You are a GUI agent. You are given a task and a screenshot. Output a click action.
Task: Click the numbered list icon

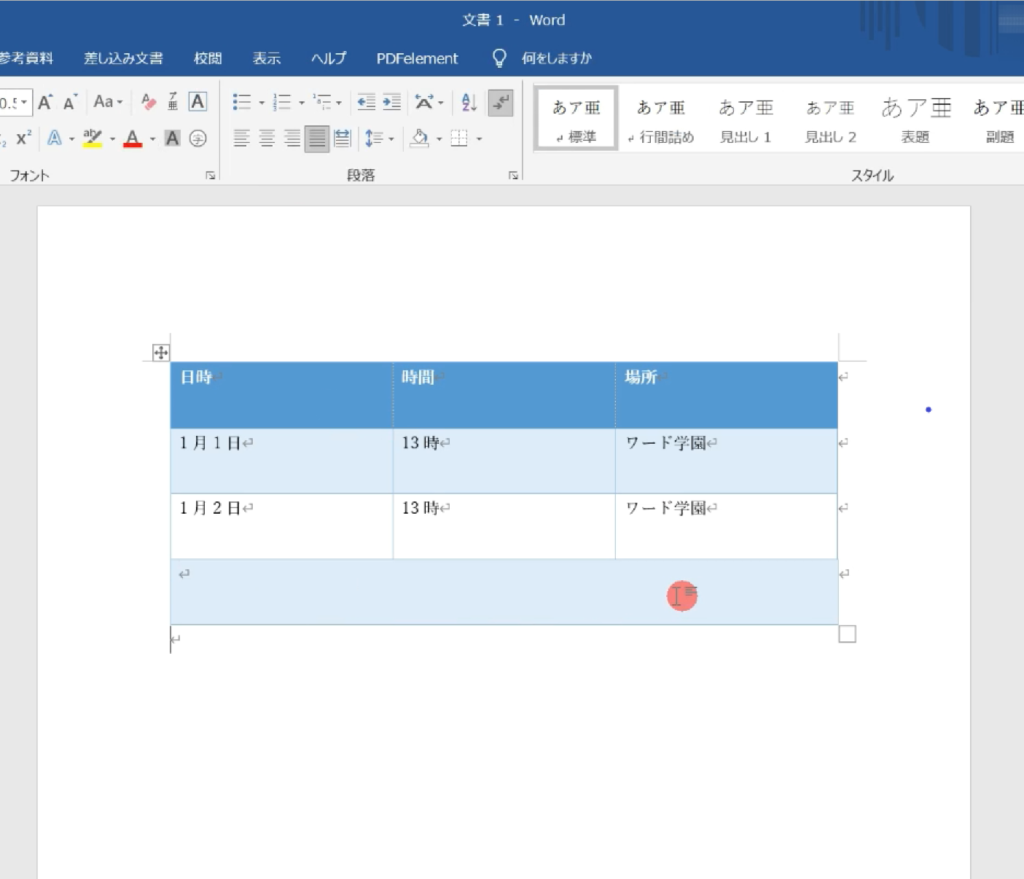click(x=282, y=102)
